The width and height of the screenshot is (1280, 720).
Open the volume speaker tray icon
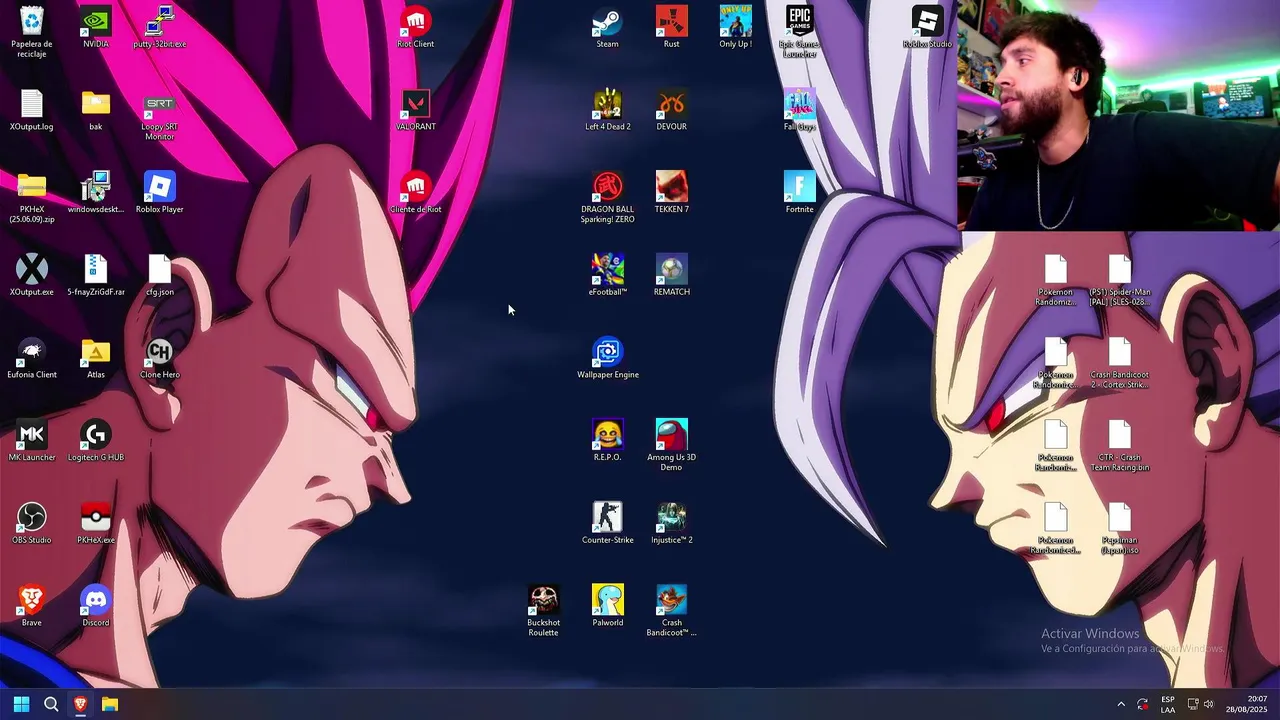click(1209, 704)
